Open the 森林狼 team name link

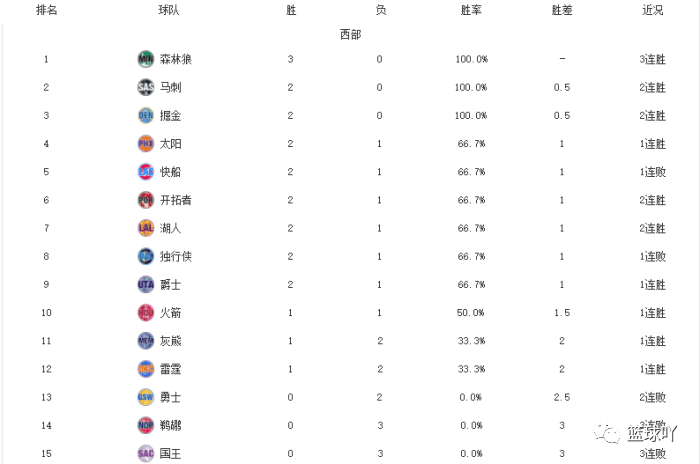coord(176,59)
